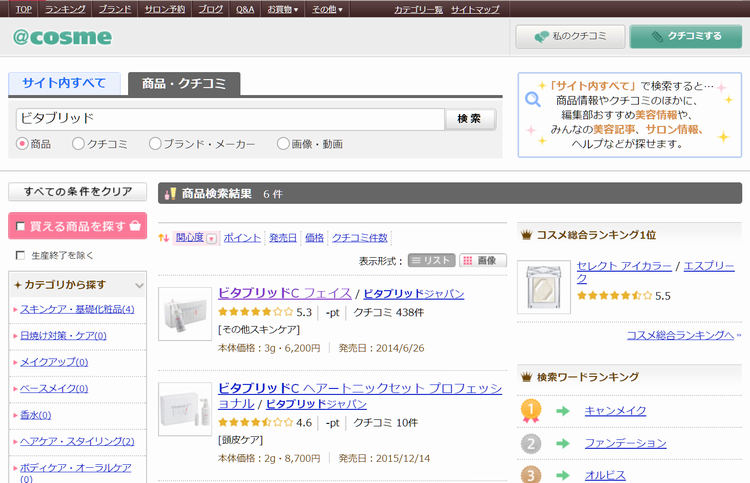Click the rank 2 medal icon

[530, 444]
